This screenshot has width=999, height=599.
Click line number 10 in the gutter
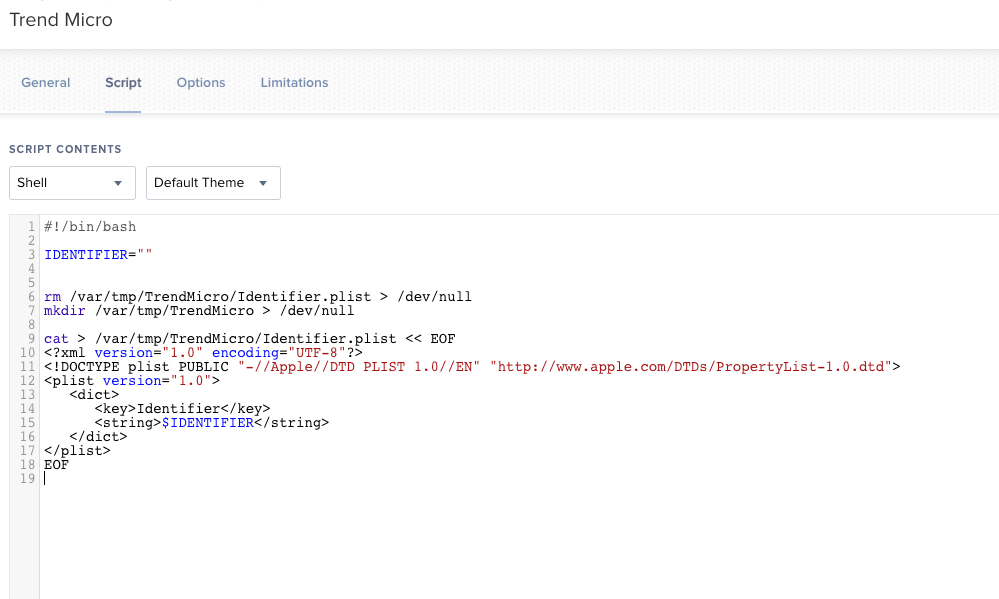coord(27,353)
